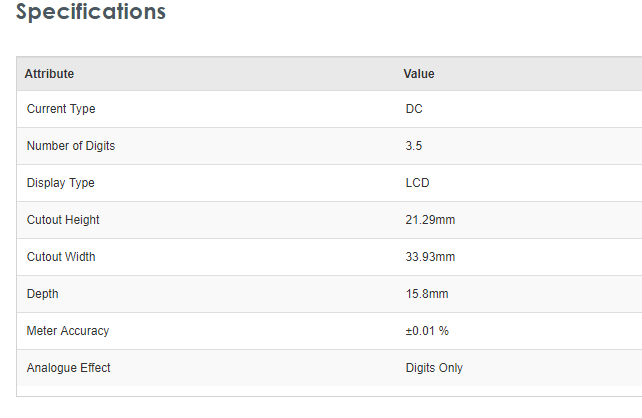Click the Specifications heading
The image size is (642, 418).
pyautogui.click(x=91, y=13)
